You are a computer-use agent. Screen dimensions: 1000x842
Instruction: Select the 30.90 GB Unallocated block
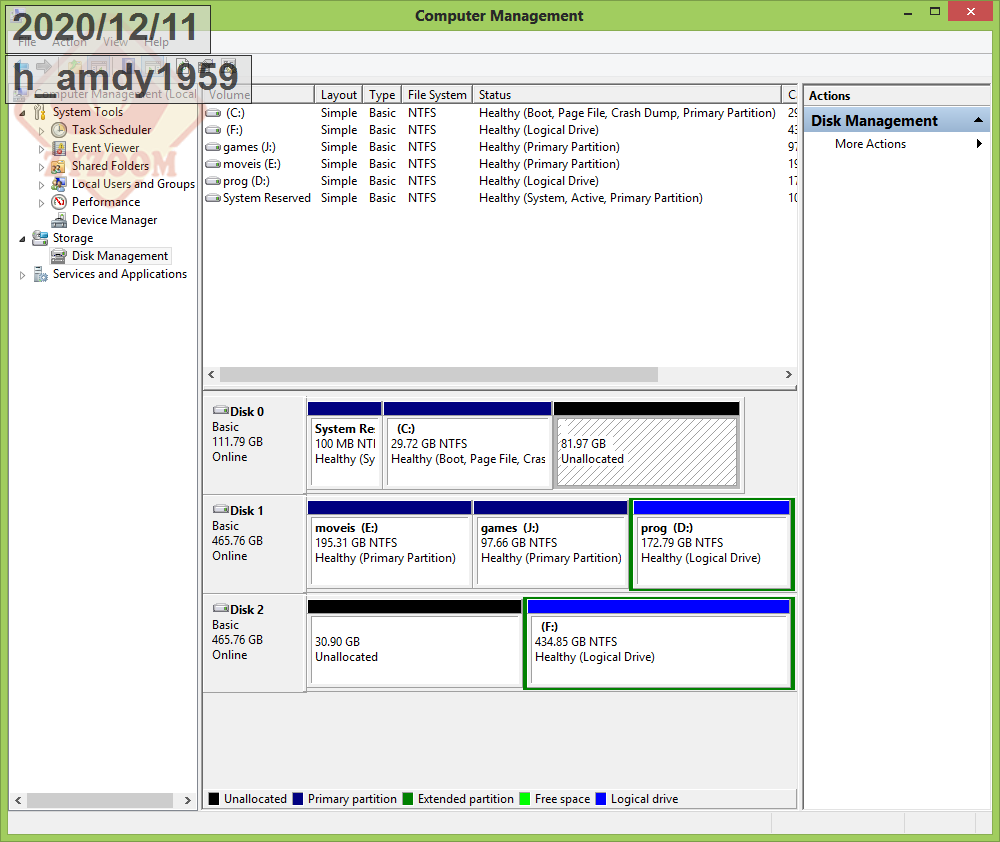click(415, 643)
